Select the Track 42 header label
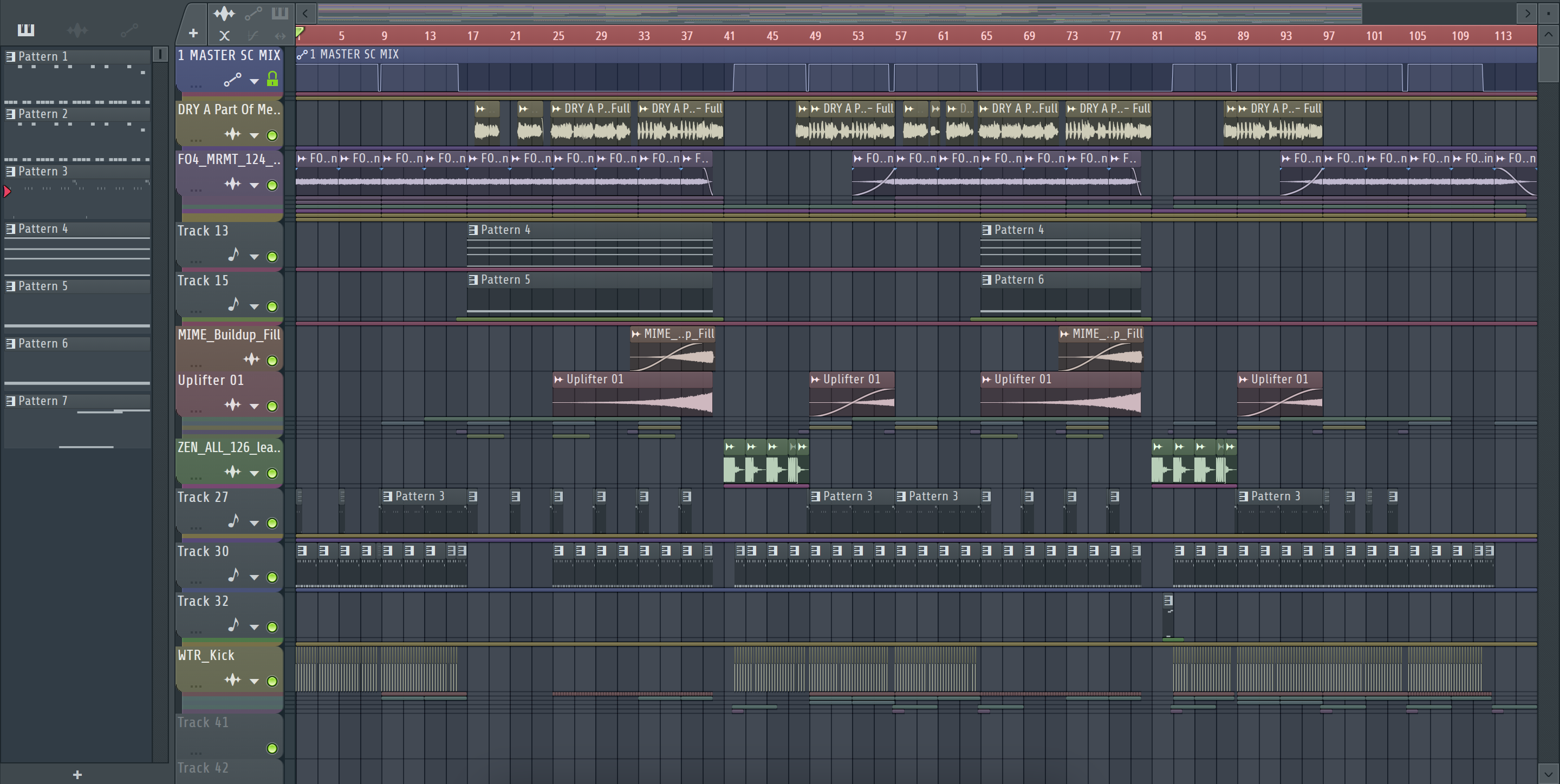The height and width of the screenshot is (784, 1560). (x=203, y=768)
